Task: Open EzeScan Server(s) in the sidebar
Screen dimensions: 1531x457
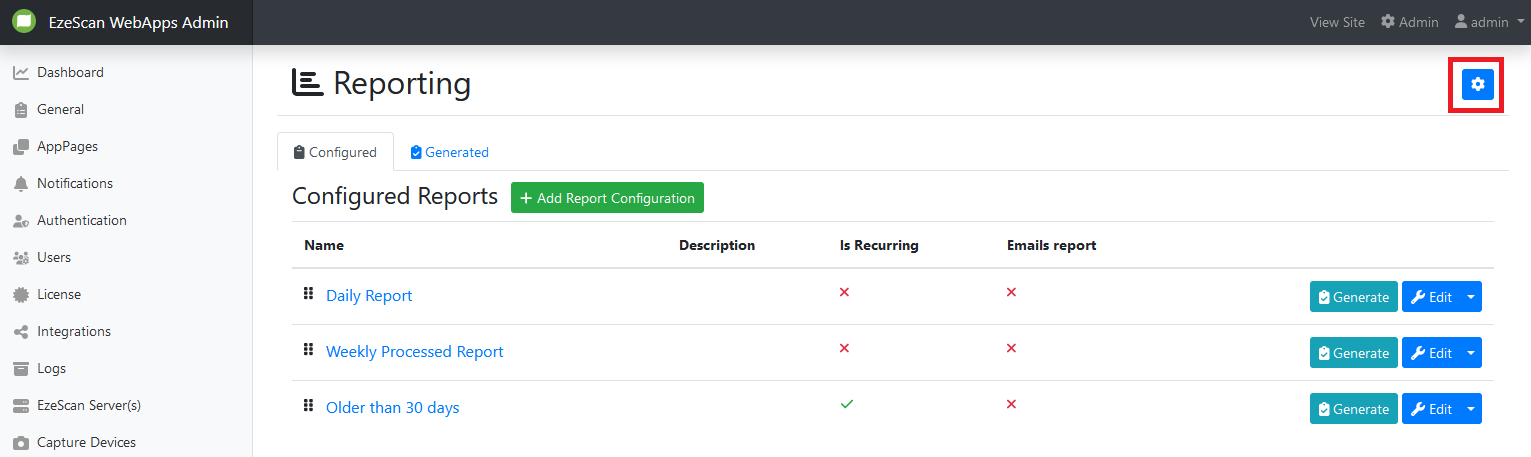Action: point(88,405)
